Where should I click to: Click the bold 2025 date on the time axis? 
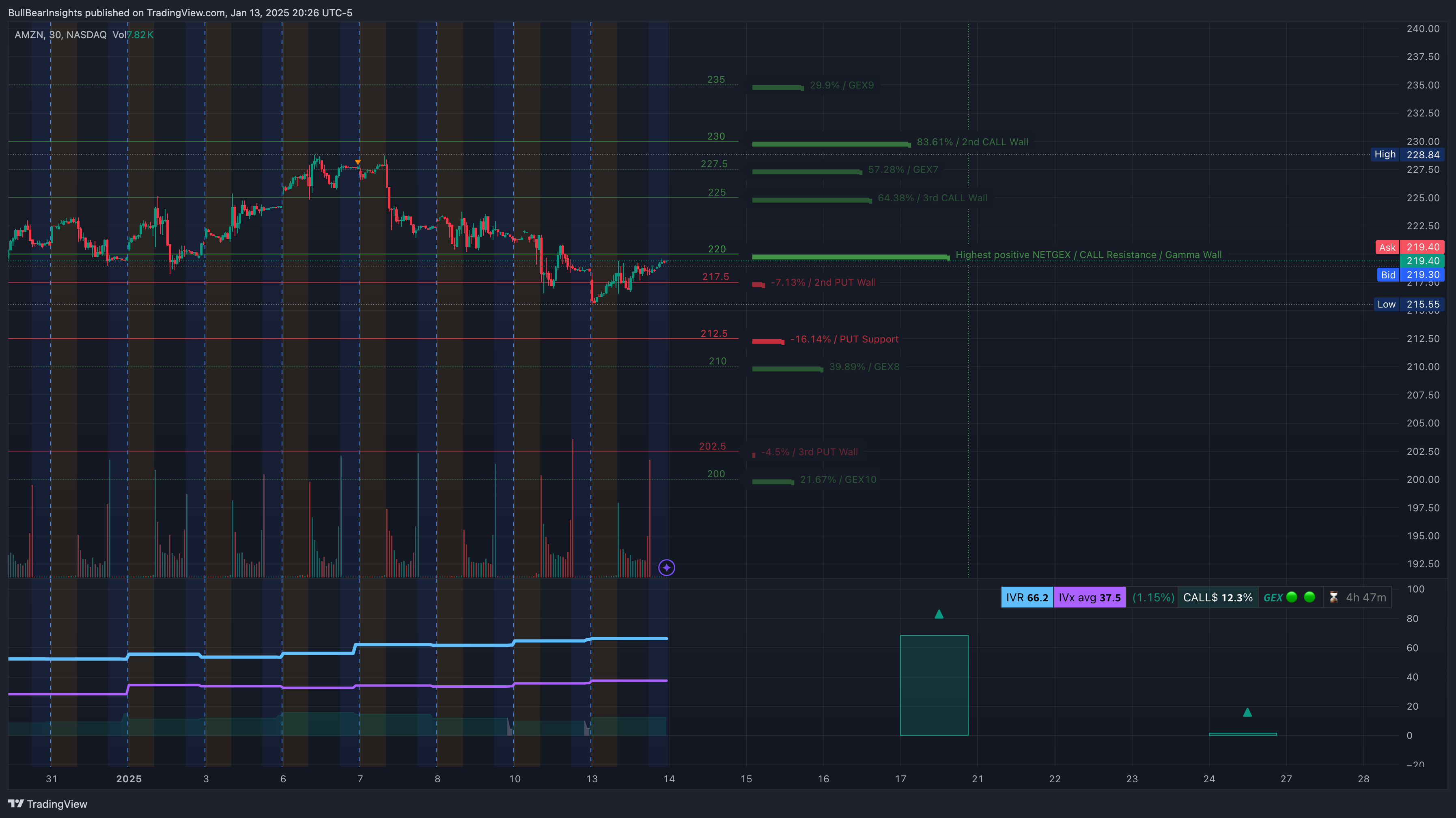coord(129,778)
